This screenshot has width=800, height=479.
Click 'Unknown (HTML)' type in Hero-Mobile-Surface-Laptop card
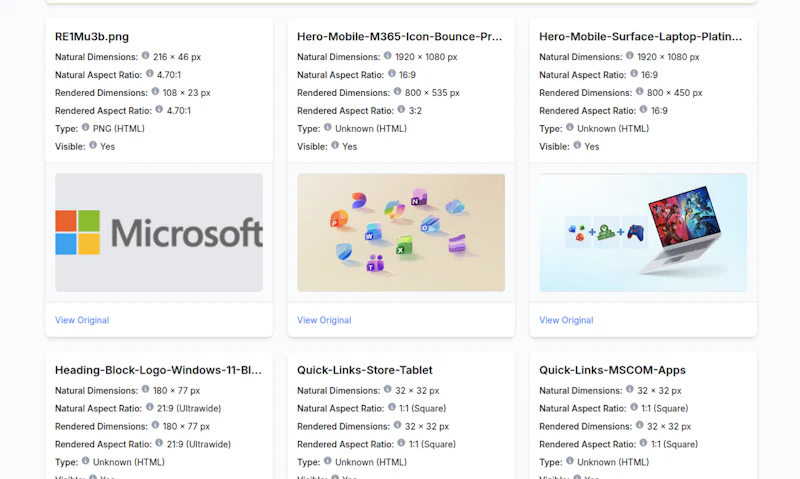(x=613, y=129)
